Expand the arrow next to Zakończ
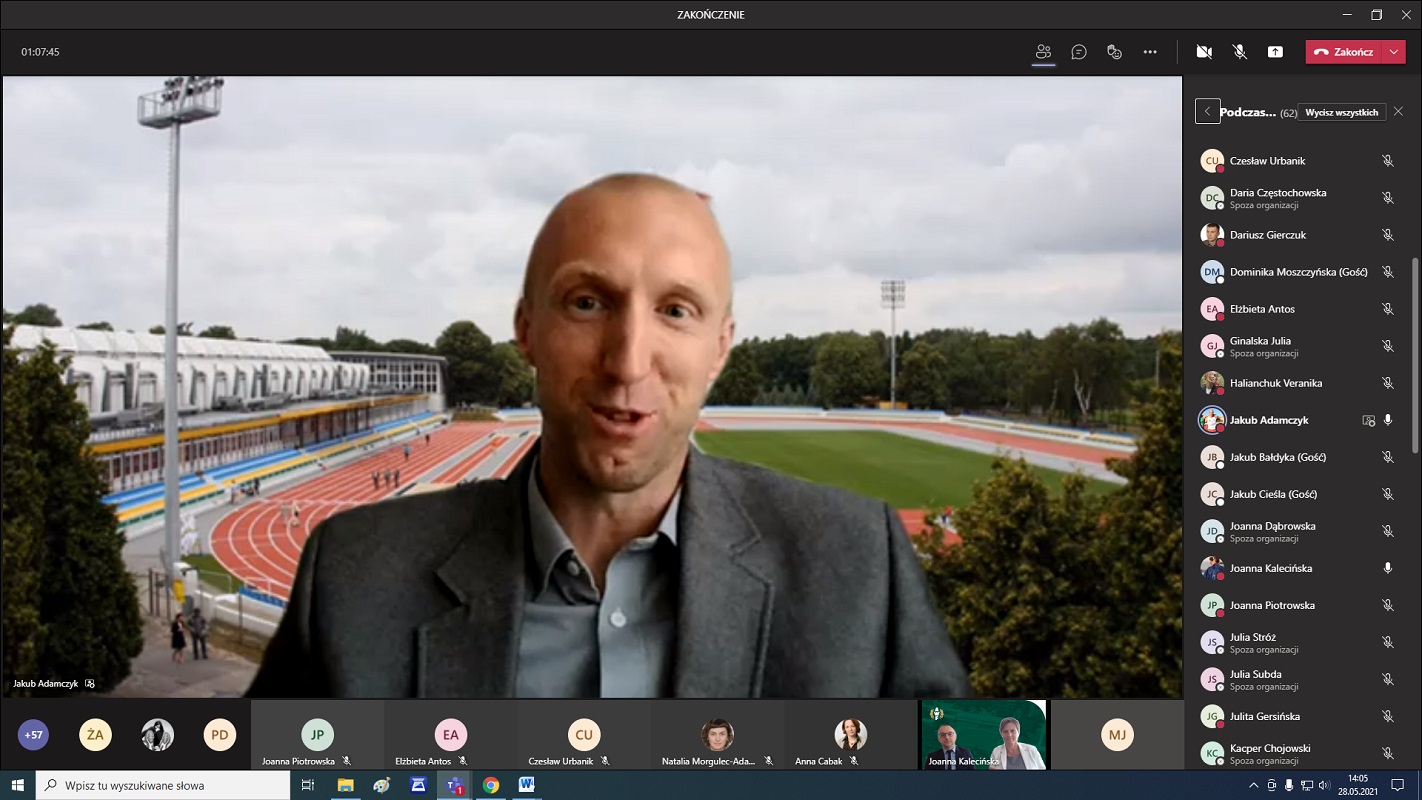This screenshot has width=1422, height=800. pyautogui.click(x=1395, y=52)
